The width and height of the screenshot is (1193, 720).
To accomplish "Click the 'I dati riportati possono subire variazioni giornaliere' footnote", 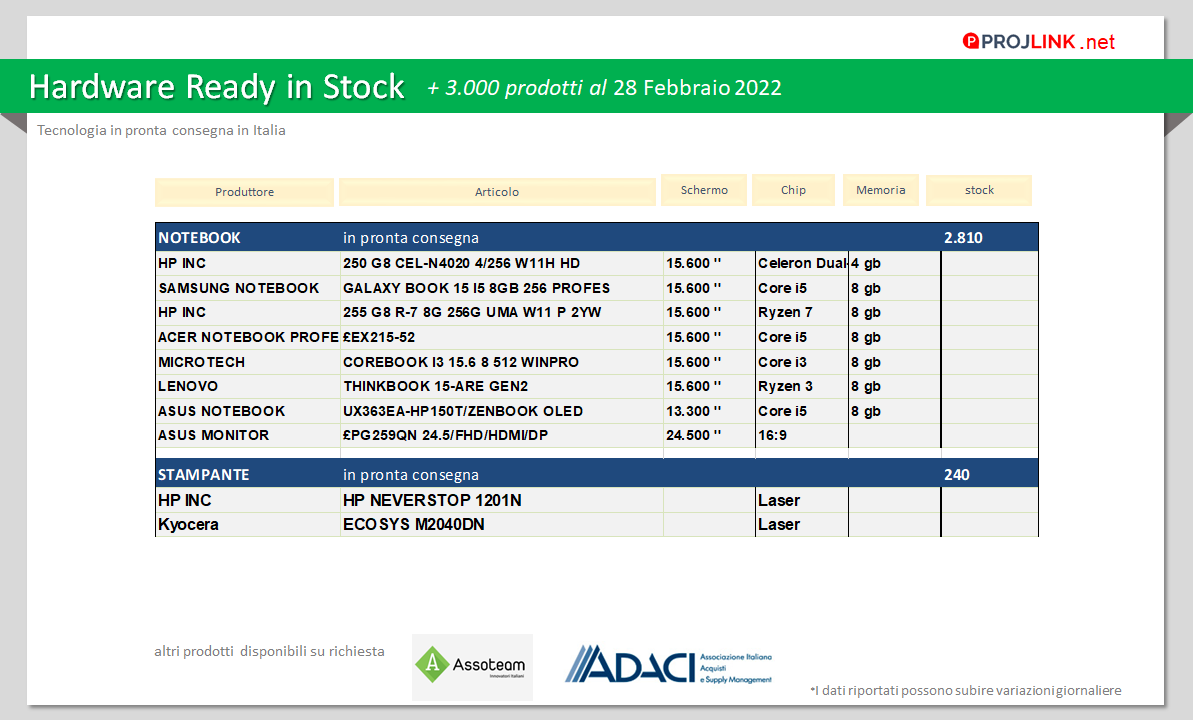I will 966,690.
